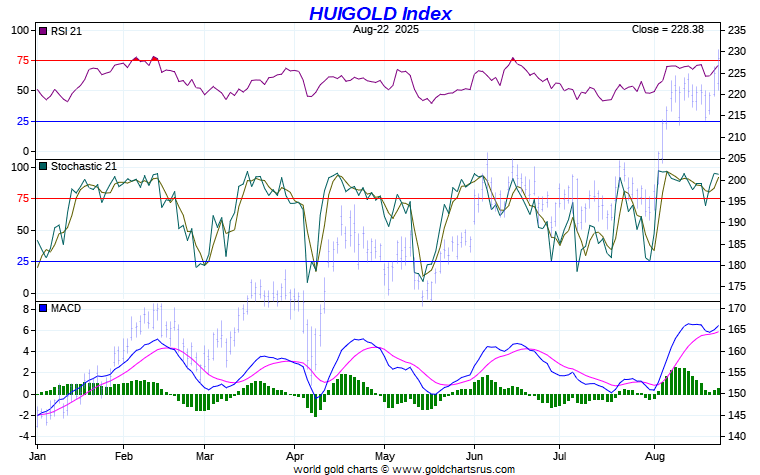Select the Feb label on the time axis

122,454
